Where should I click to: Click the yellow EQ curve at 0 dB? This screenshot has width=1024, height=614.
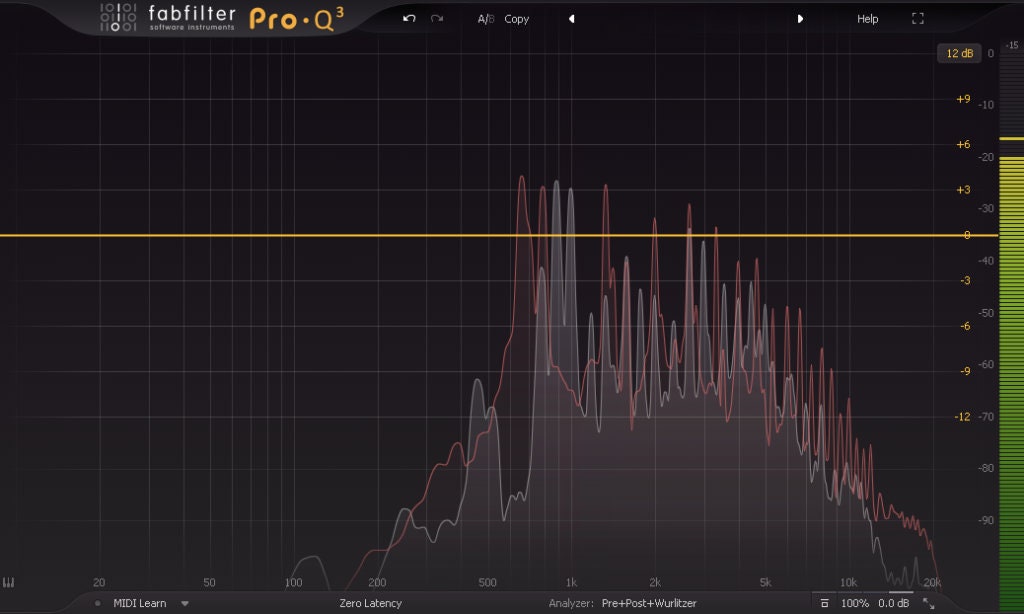499,235
